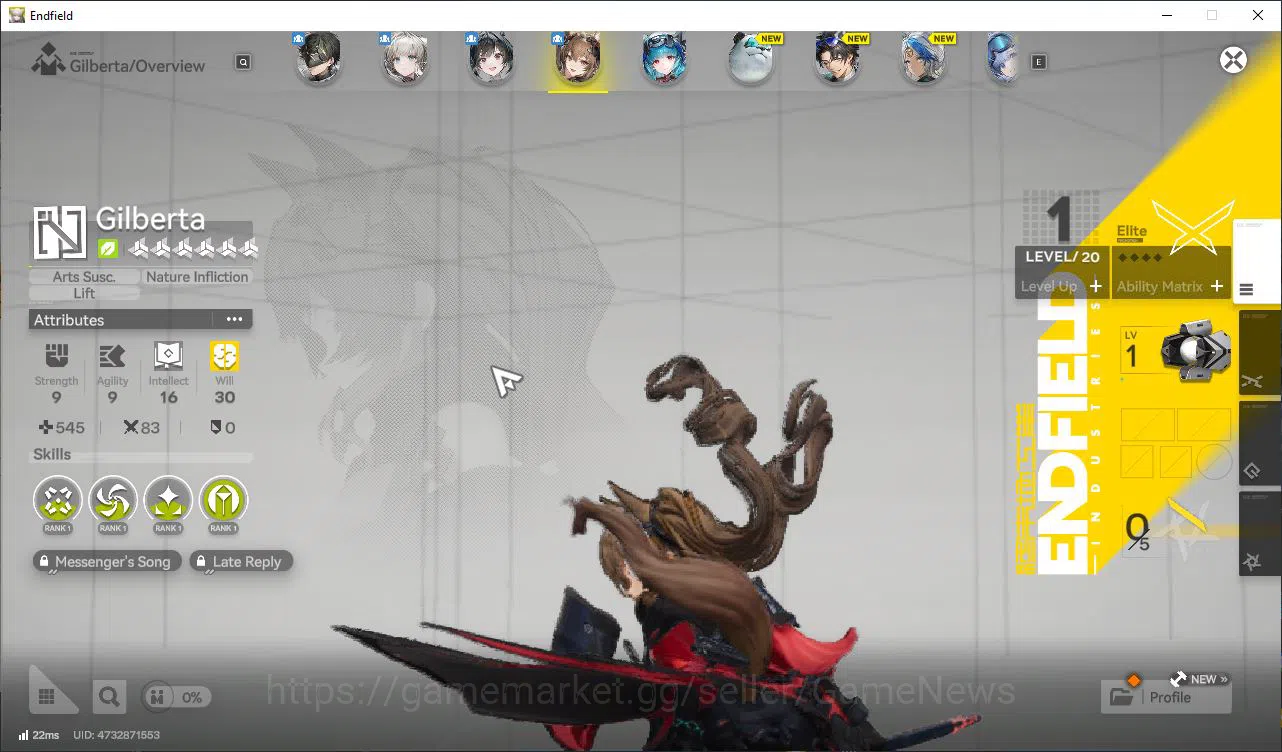Minimize the Endfield window
The height and width of the screenshot is (752, 1282).
[x=1166, y=15]
